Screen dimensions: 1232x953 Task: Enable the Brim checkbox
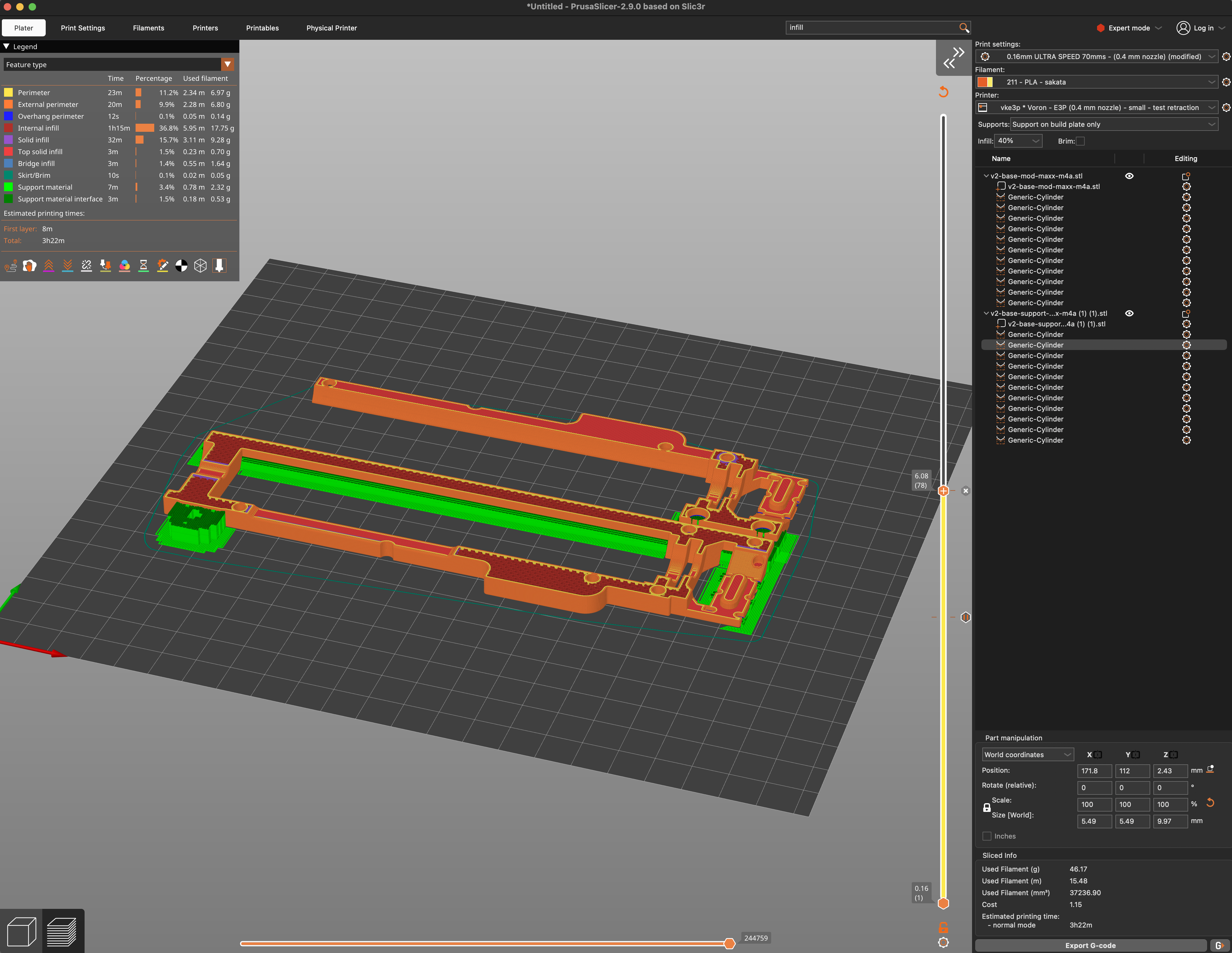point(1080,141)
